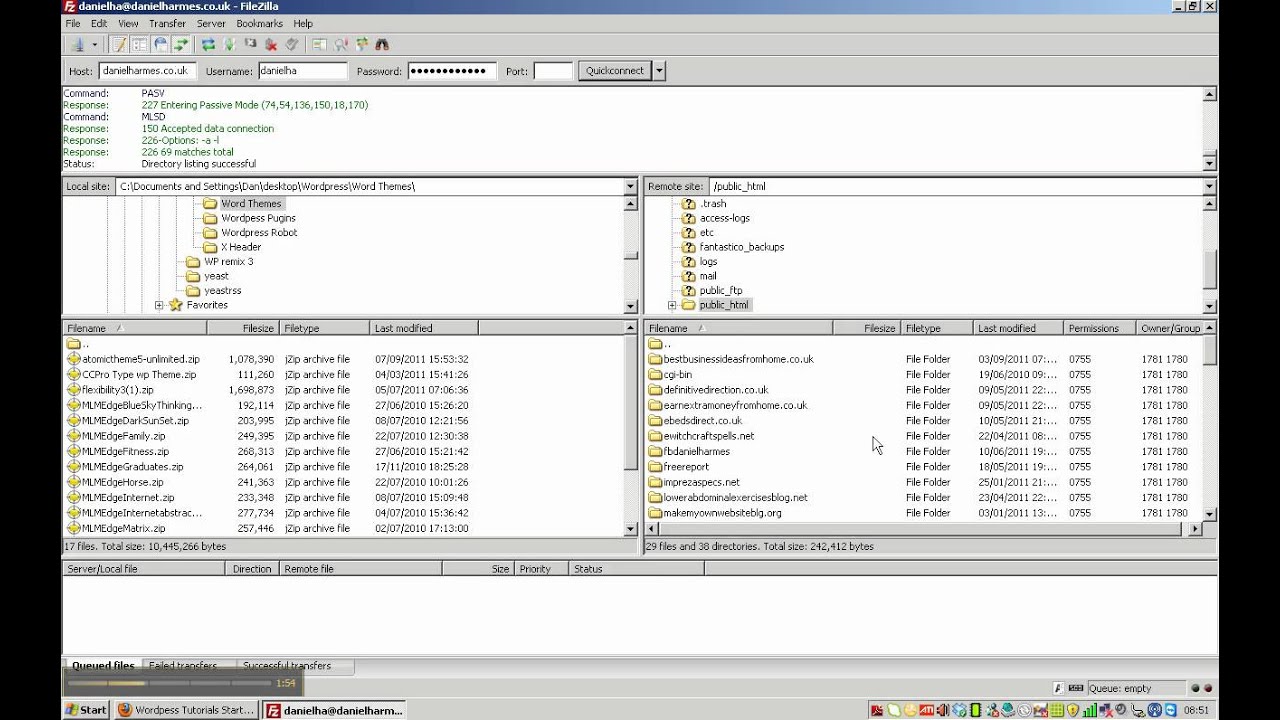Image resolution: width=1280 pixels, height=720 pixels.
Task: Toggle processing of the transfer queue
Action: [229, 44]
